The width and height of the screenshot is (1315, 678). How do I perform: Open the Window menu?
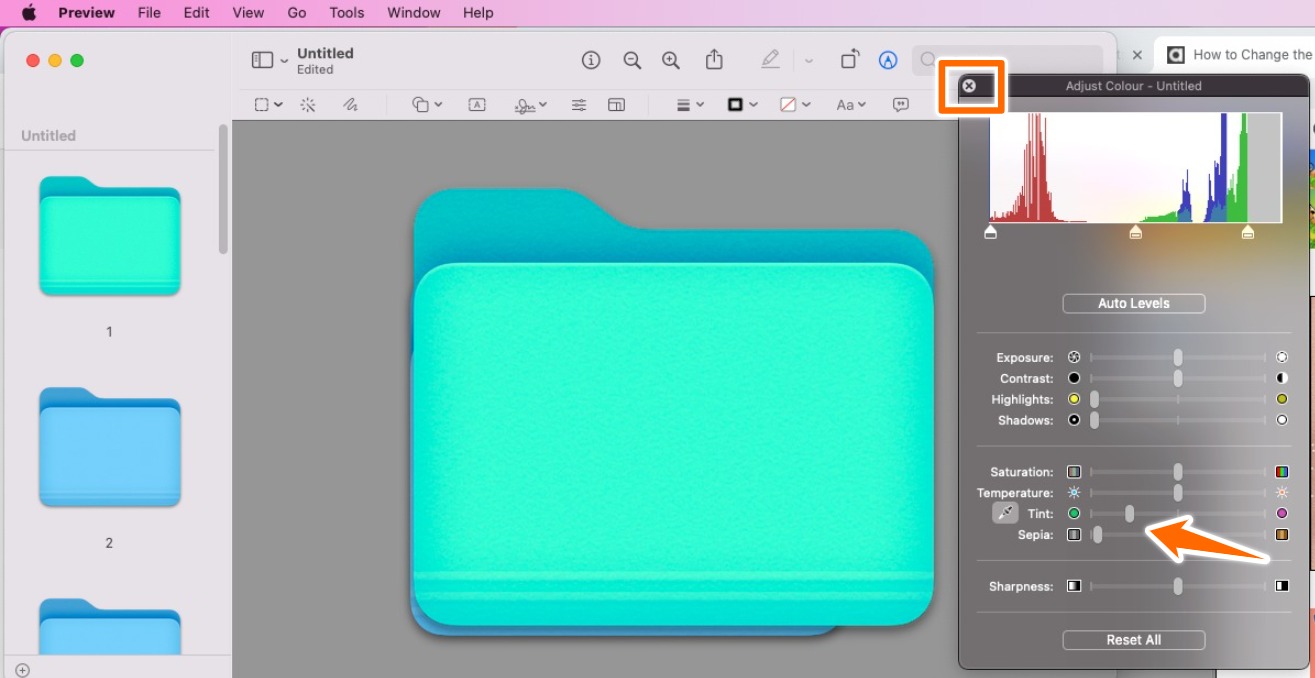tap(414, 13)
